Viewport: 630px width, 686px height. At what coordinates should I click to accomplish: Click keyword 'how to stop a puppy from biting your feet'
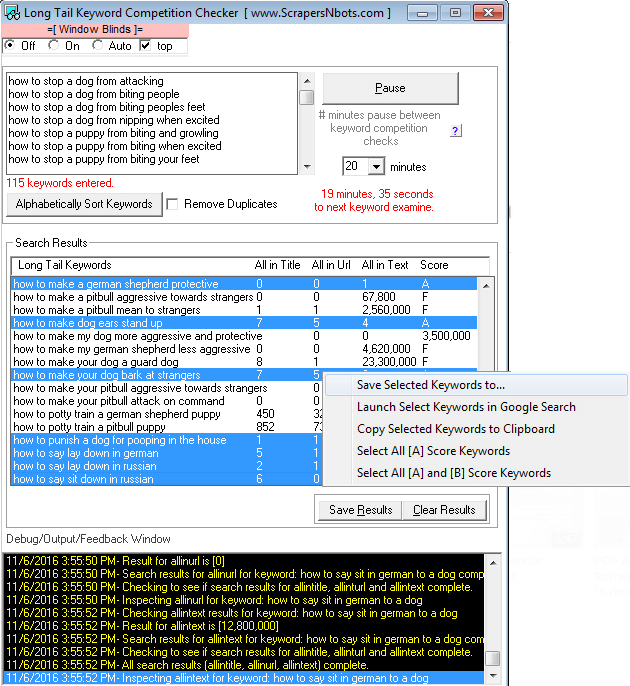click(104, 159)
